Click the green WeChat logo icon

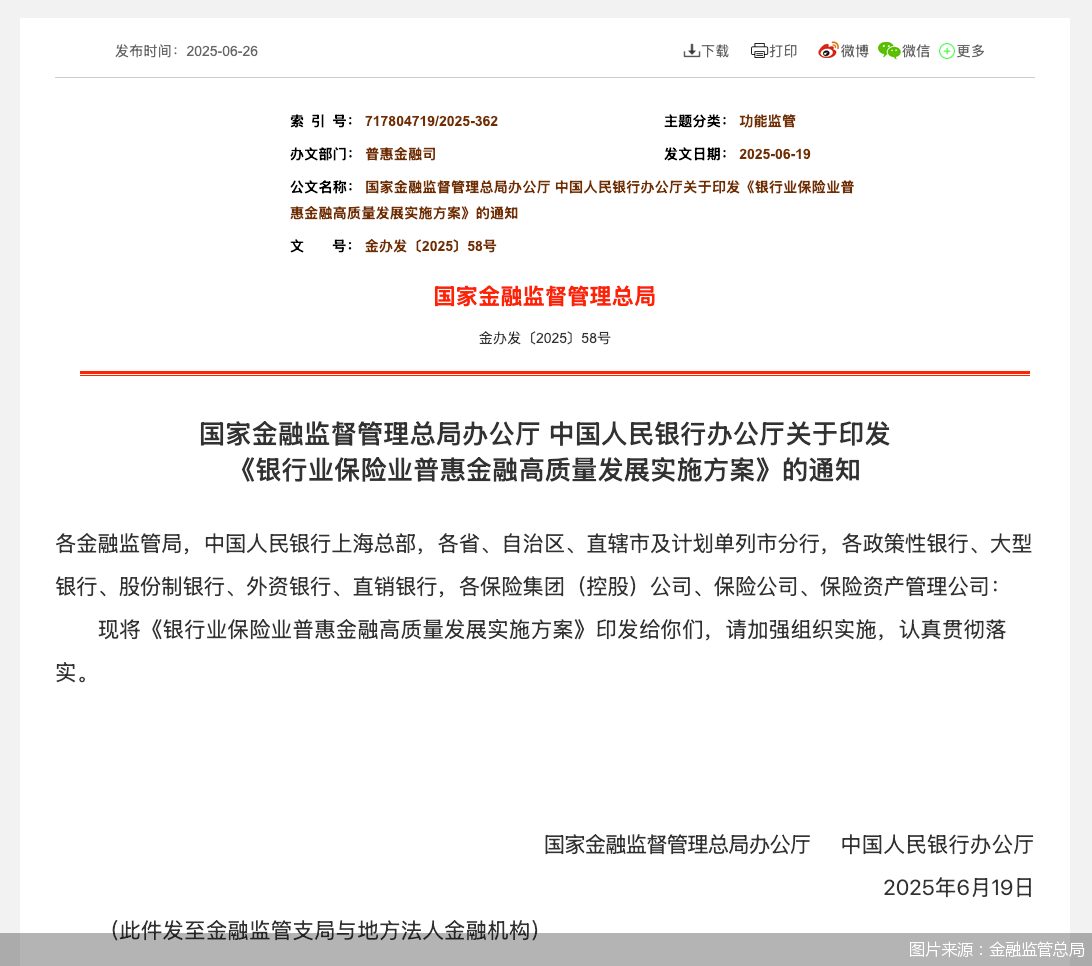(x=889, y=49)
